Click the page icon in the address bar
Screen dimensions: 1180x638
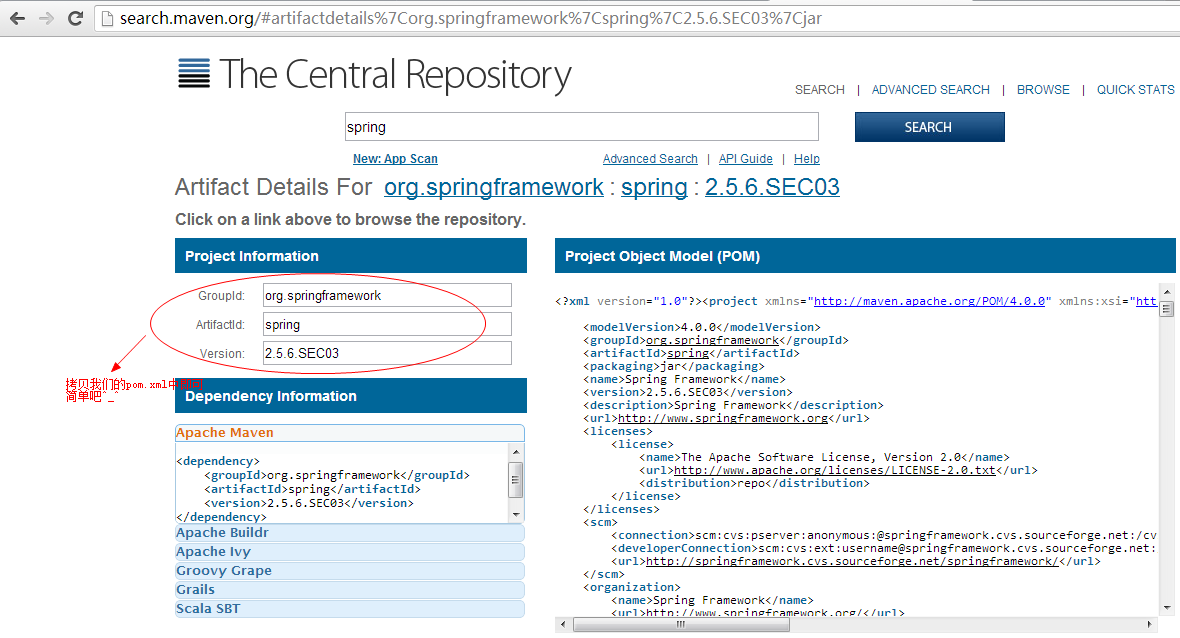108,18
